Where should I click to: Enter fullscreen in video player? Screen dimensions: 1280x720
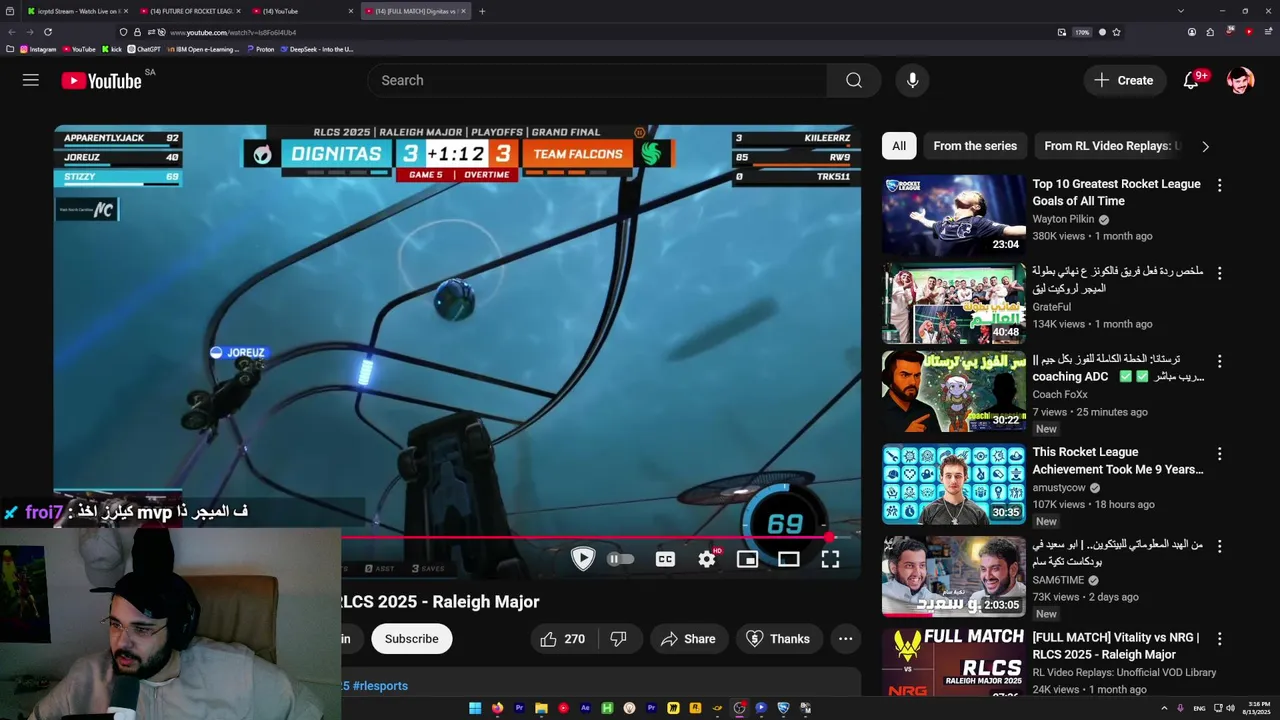(830, 559)
